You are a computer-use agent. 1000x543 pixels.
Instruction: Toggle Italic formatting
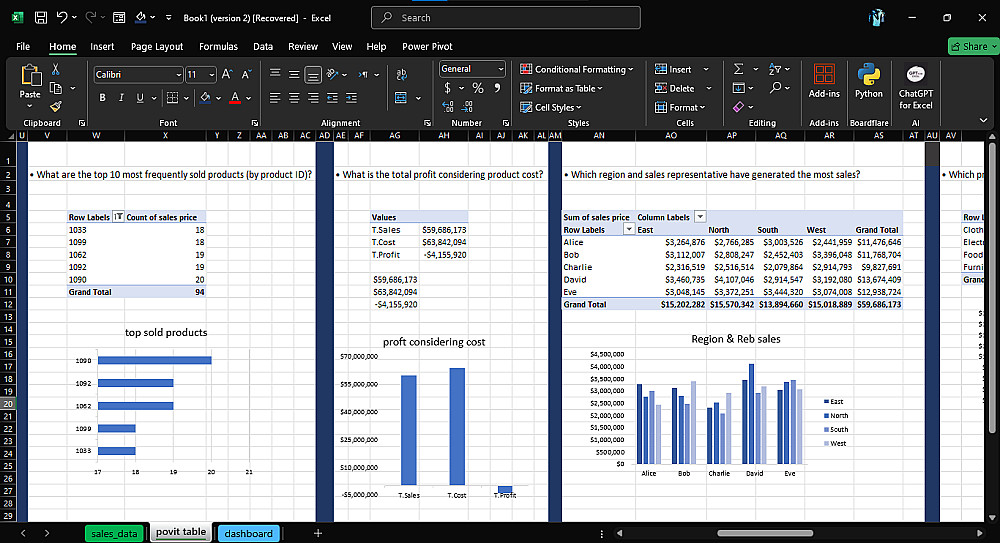pos(121,97)
